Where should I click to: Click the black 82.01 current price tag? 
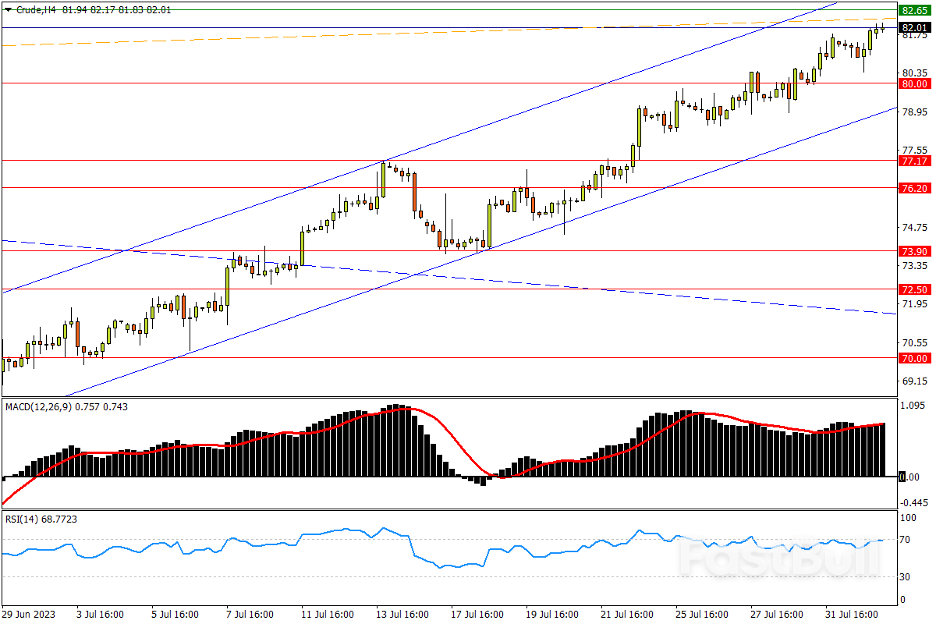pyautogui.click(x=911, y=27)
